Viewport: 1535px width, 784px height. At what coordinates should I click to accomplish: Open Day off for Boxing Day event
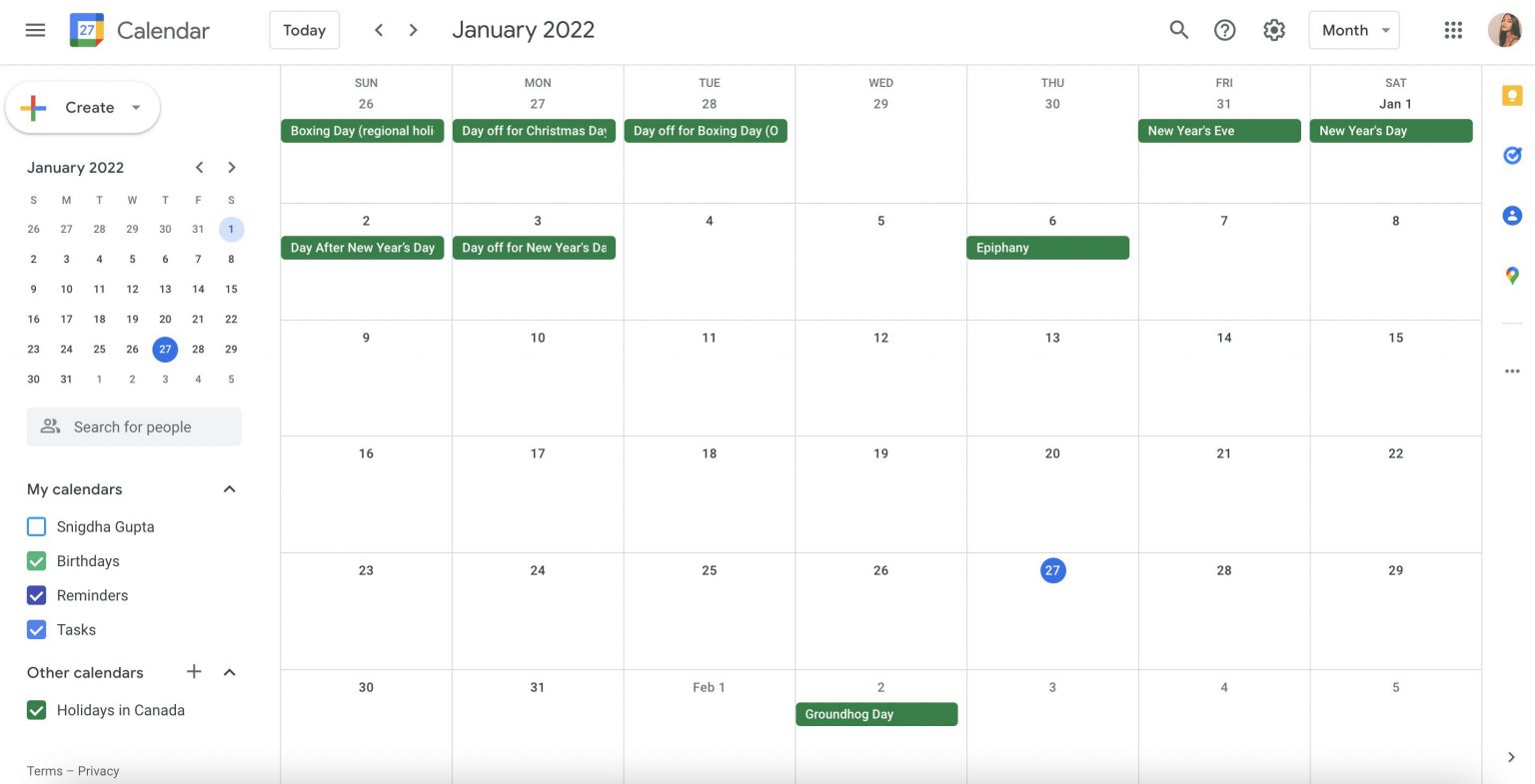706,131
